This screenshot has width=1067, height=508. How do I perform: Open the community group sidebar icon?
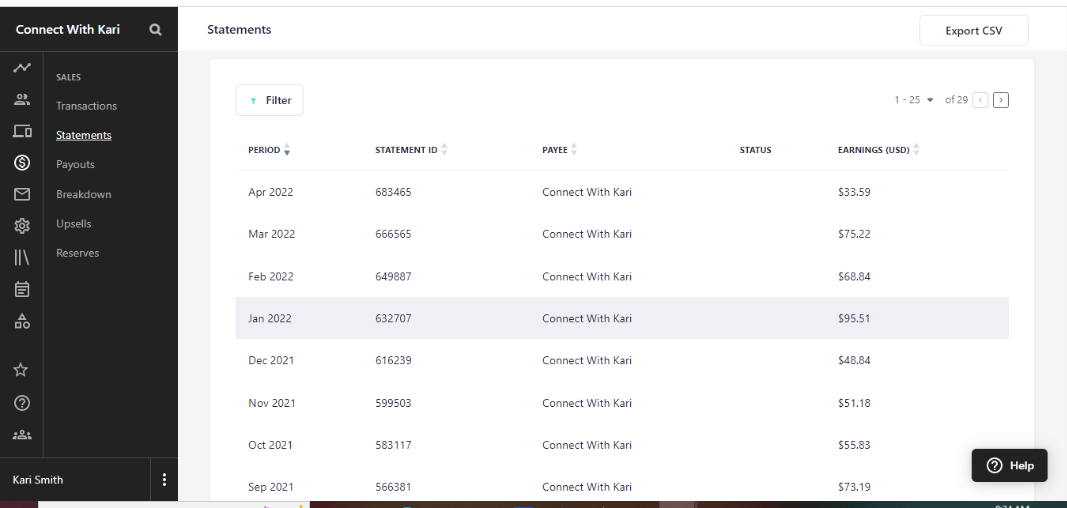coord(22,435)
